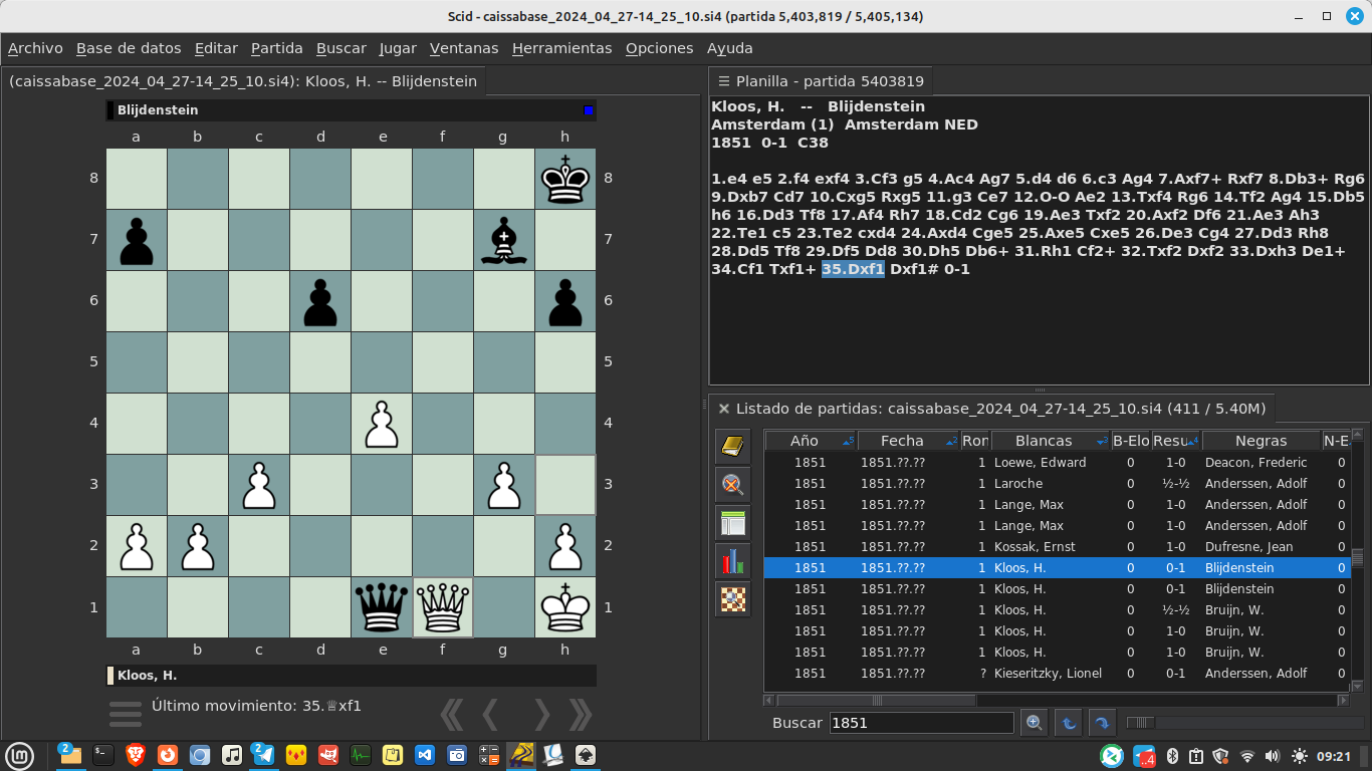Click the magnifier search button next to Buscar
1372x771 pixels.
coord(1034,723)
